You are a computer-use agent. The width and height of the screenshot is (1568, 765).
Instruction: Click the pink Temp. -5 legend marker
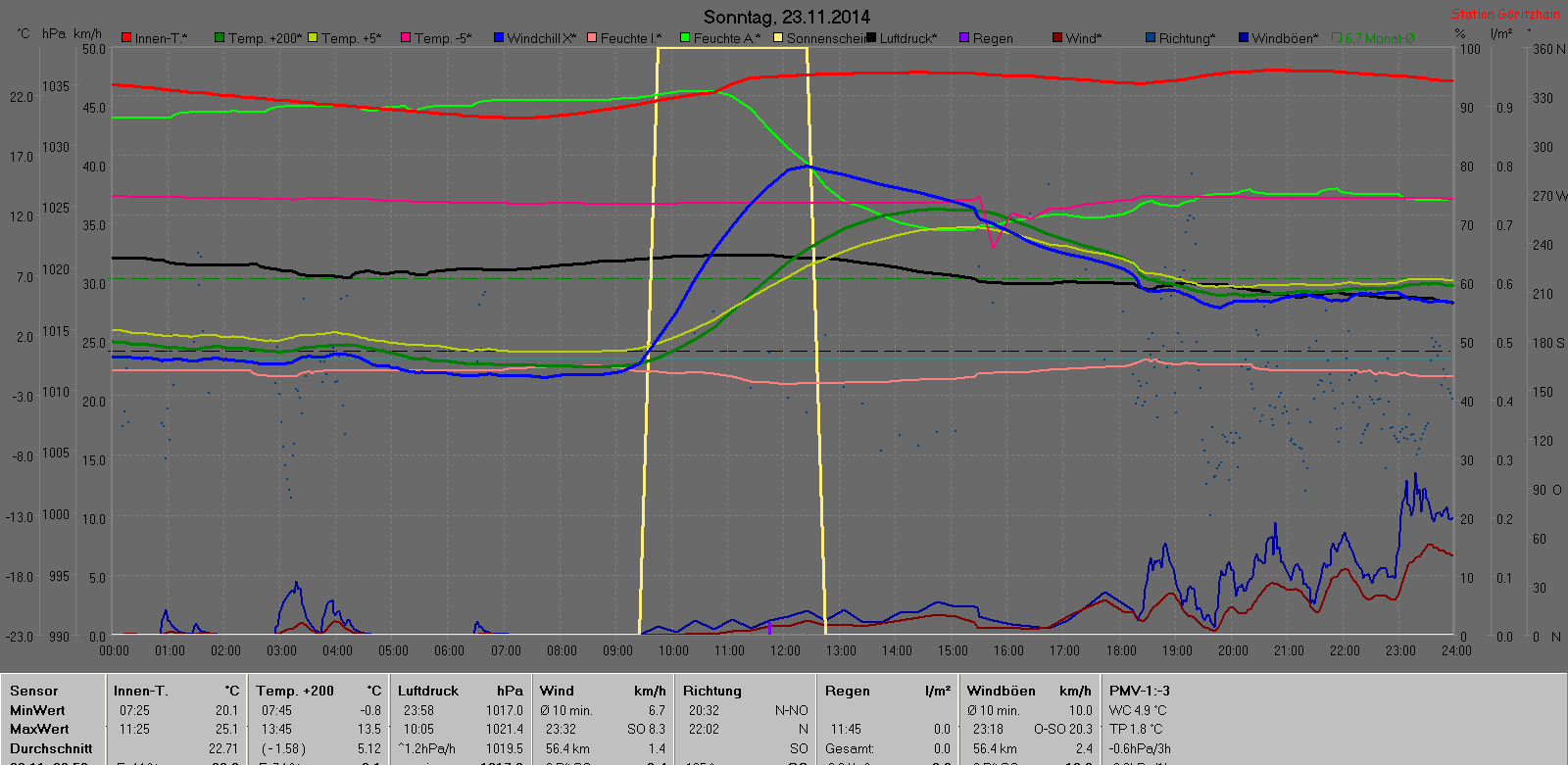pyautogui.click(x=406, y=38)
